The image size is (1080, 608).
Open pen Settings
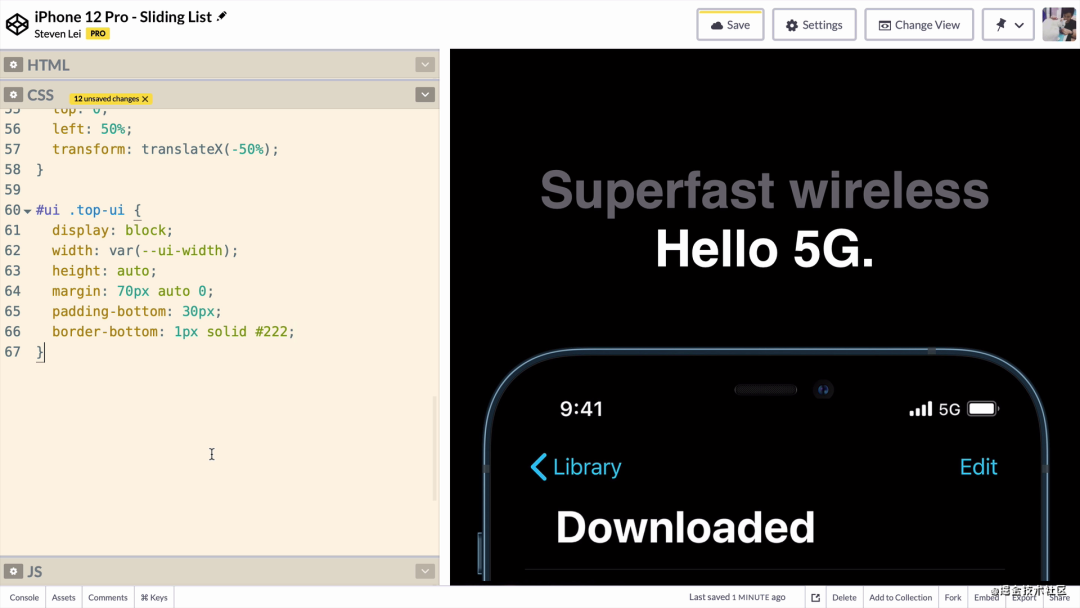pyautogui.click(x=814, y=25)
